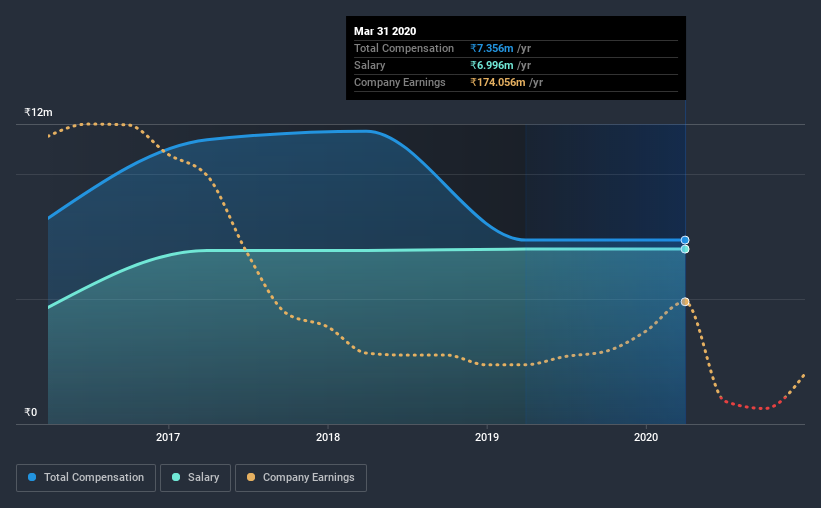The width and height of the screenshot is (821, 508).
Task: Click the teal Salary data point marker
Action: (x=685, y=249)
